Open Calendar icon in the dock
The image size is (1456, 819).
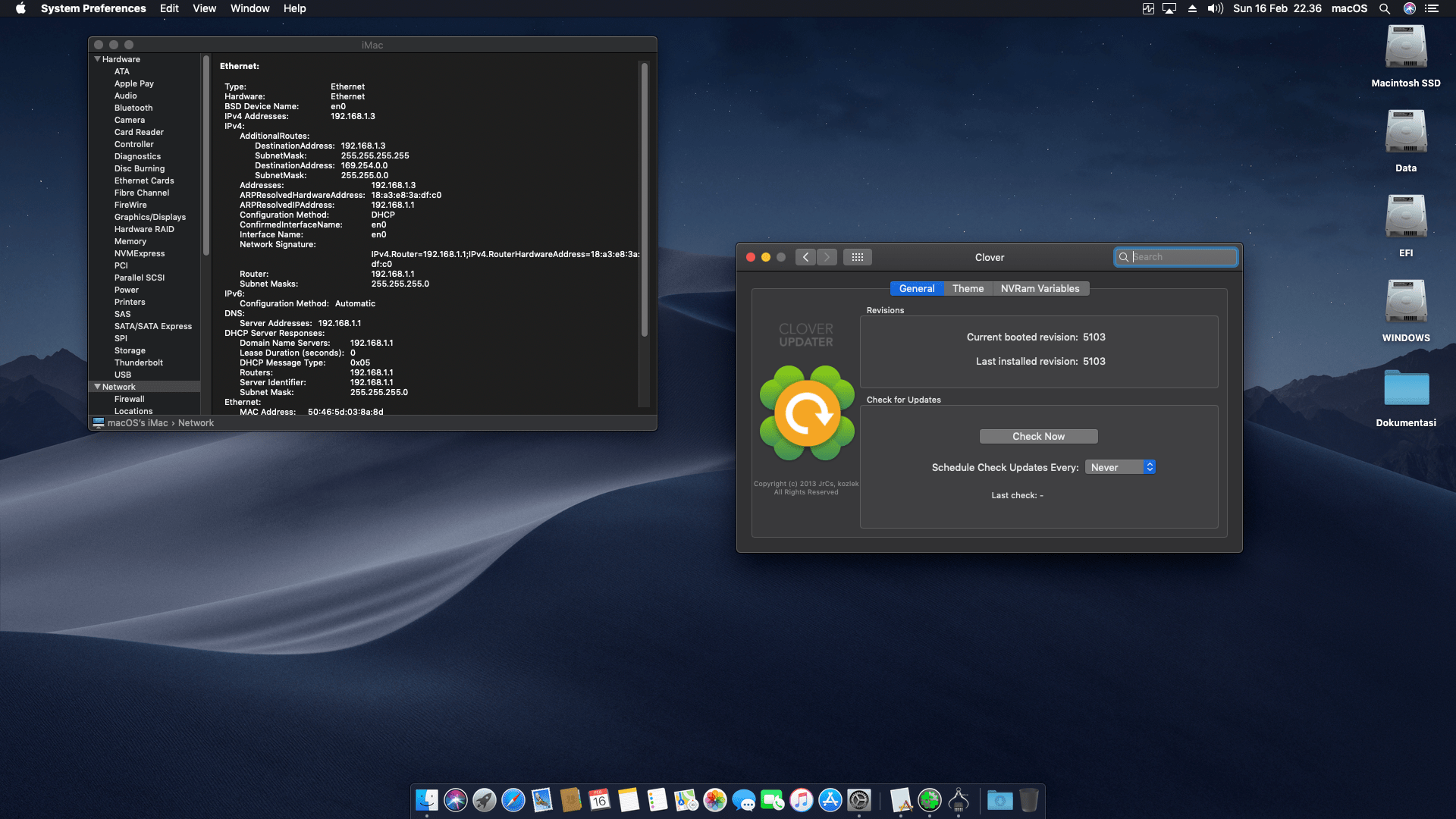[600, 800]
